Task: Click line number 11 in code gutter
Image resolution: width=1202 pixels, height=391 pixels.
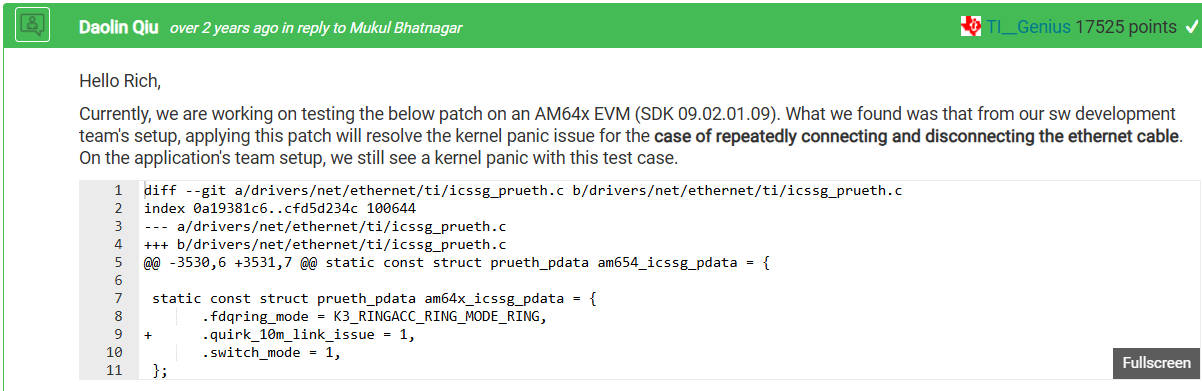Action: [x=114, y=370]
